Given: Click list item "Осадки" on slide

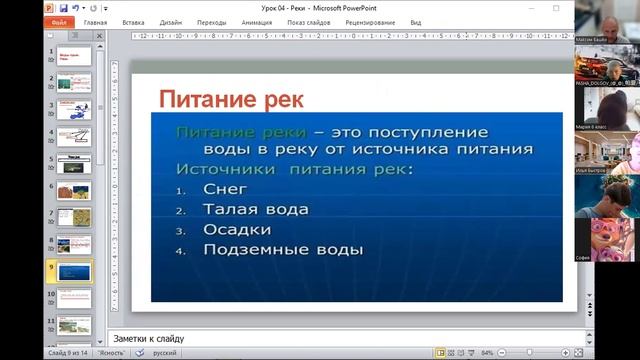Looking at the screenshot, I should [237, 229].
